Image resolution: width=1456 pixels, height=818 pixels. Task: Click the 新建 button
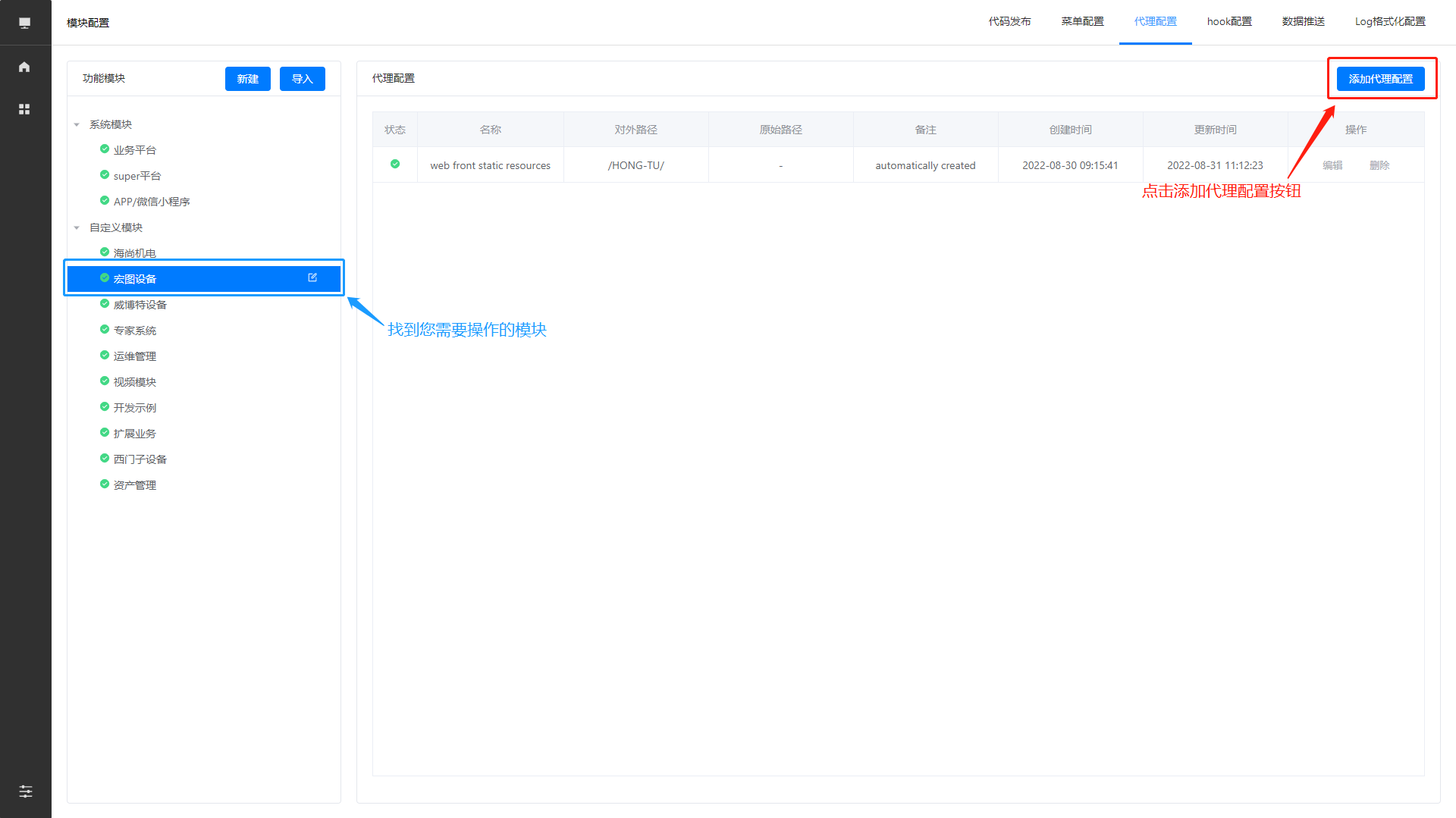pos(247,79)
